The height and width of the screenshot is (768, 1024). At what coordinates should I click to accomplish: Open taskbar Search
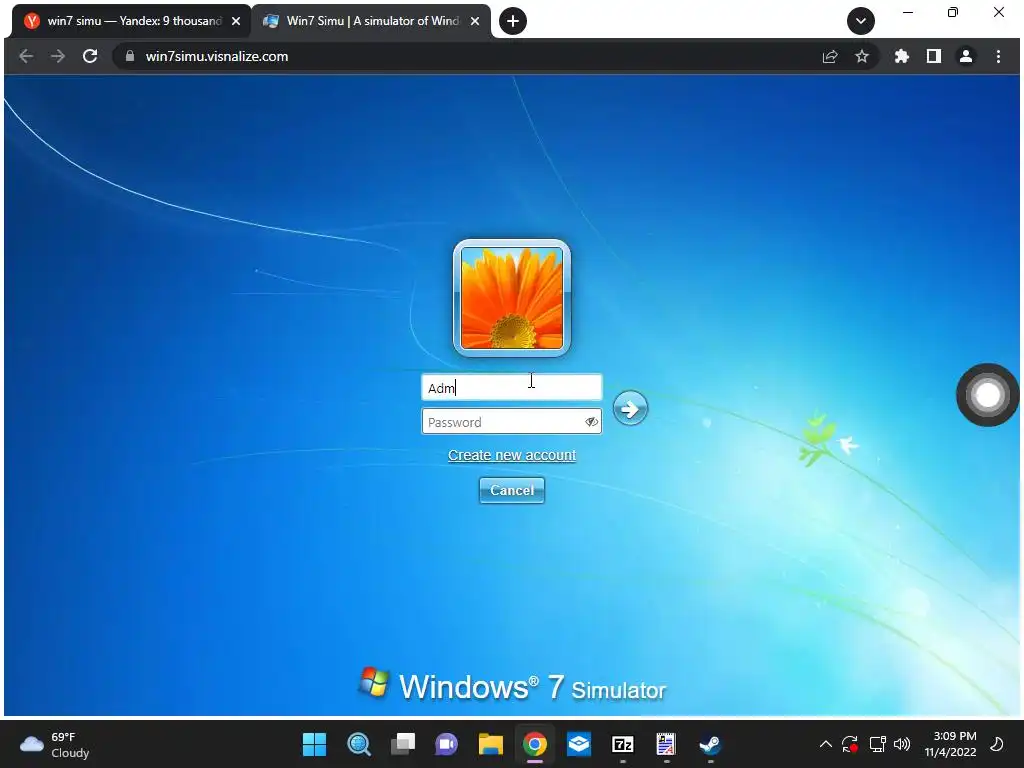click(x=359, y=744)
